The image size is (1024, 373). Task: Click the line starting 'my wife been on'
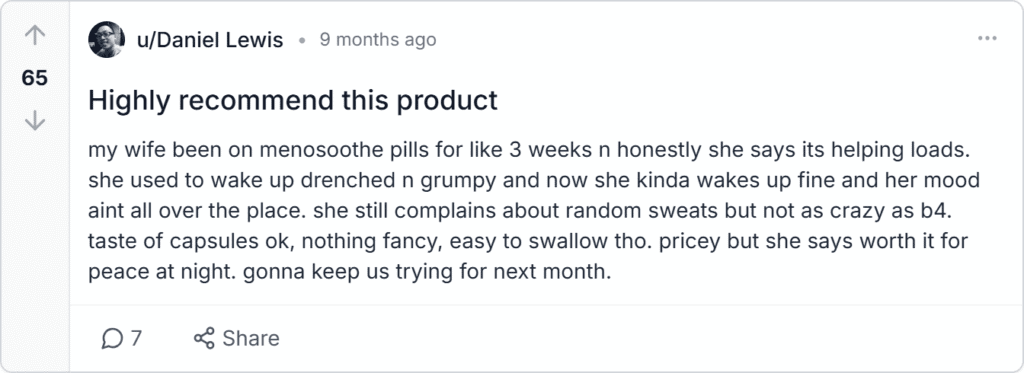[x=527, y=150]
